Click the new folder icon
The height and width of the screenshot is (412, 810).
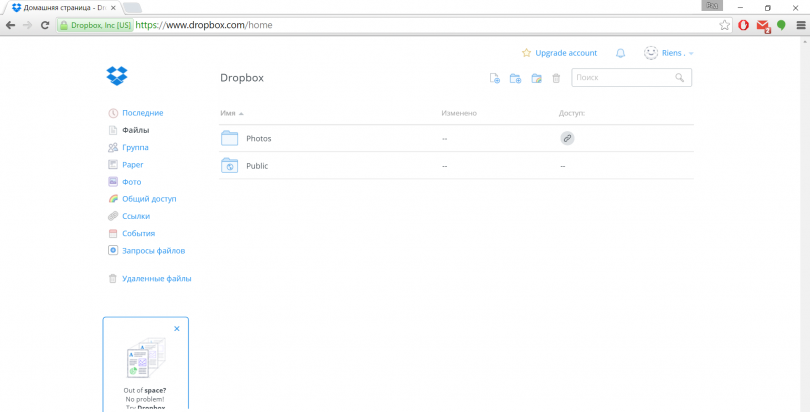pyautogui.click(x=515, y=78)
